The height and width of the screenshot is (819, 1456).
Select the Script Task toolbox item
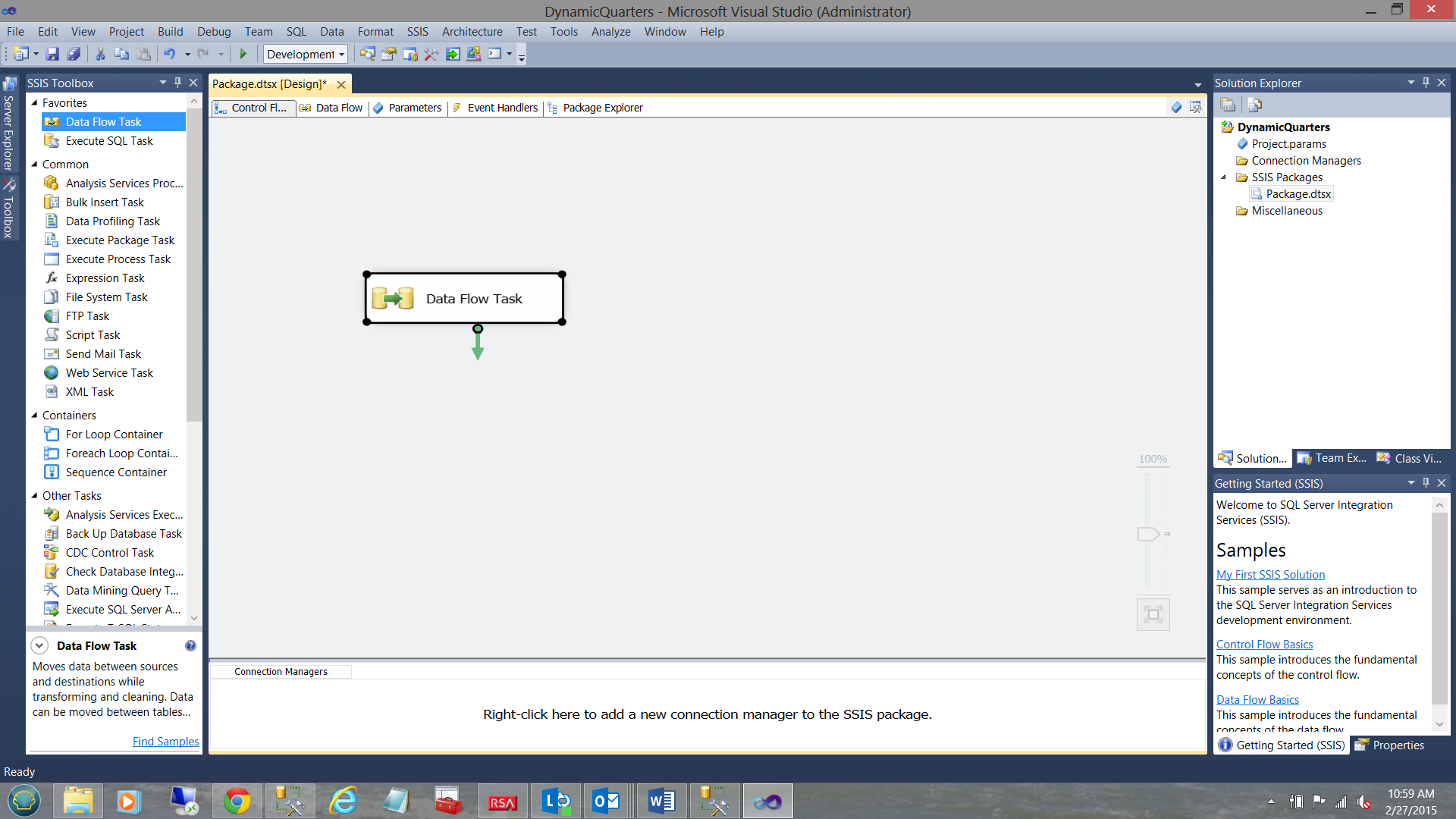tap(93, 335)
